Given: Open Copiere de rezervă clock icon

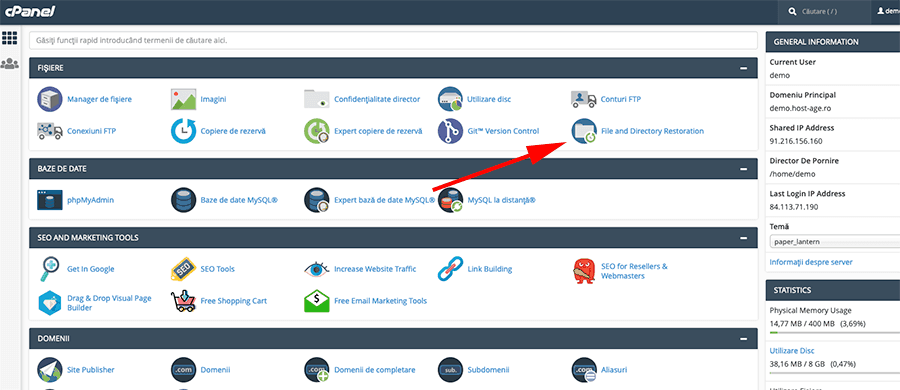Looking at the screenshot, I should pyautogui.click(x=184, y=131).
